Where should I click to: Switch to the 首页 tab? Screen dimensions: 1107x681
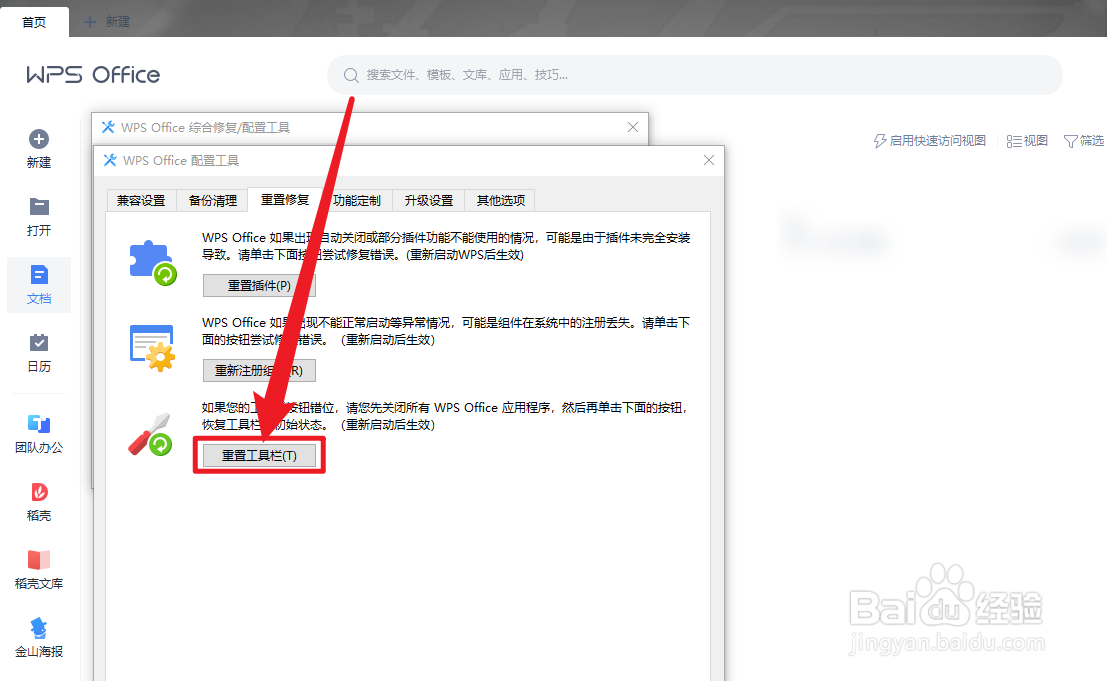pos(34,22)
